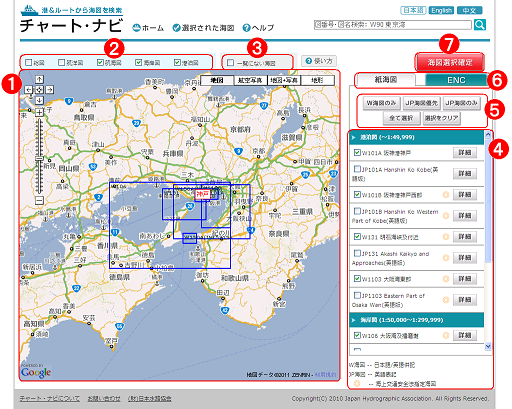512x409 pixels.
Task: Click the chart list scrollbar thumb
Action: [x=488, y=200]
